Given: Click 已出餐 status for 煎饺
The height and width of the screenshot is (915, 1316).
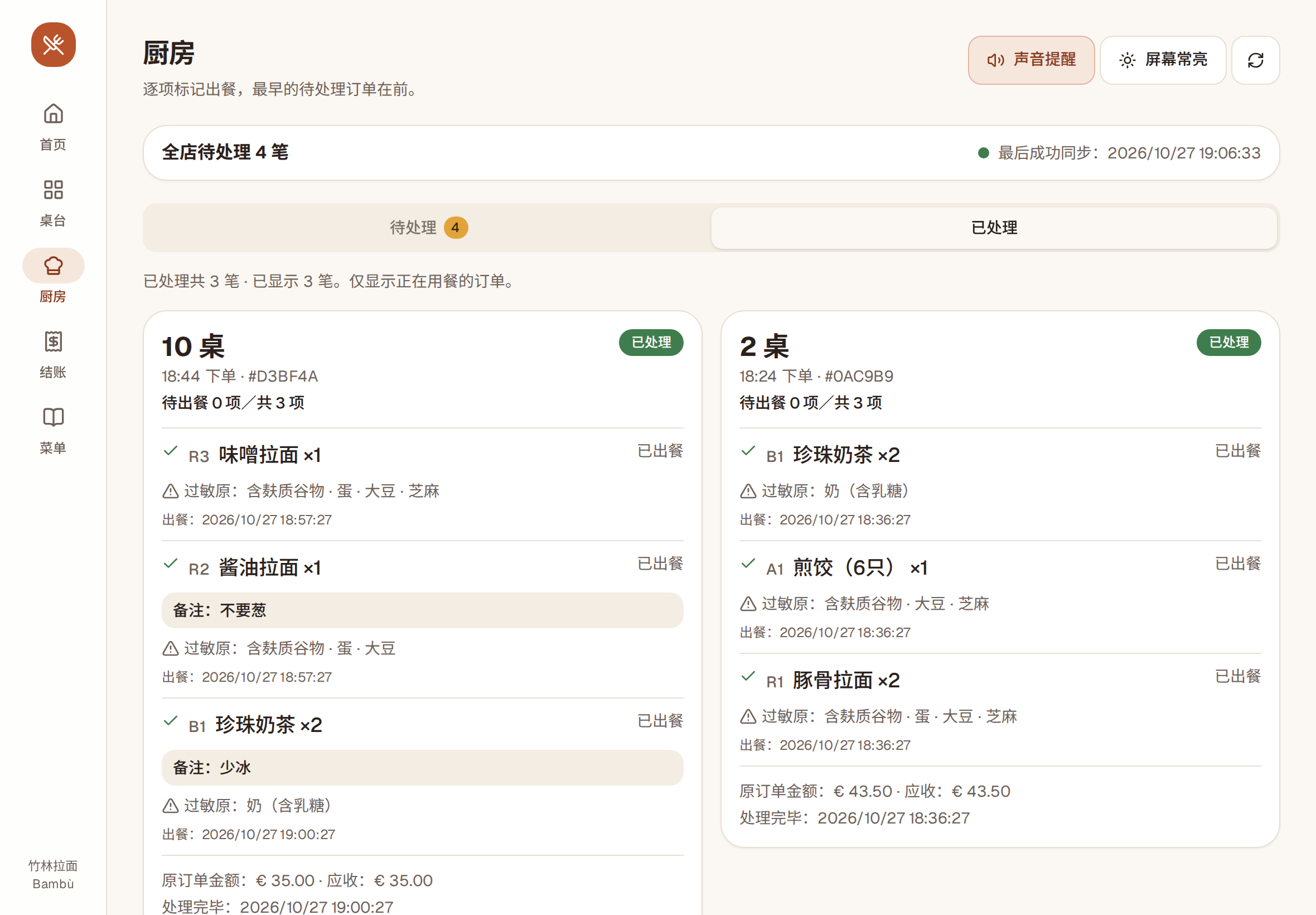Looking at the screenshot, I should (1237, 564).
